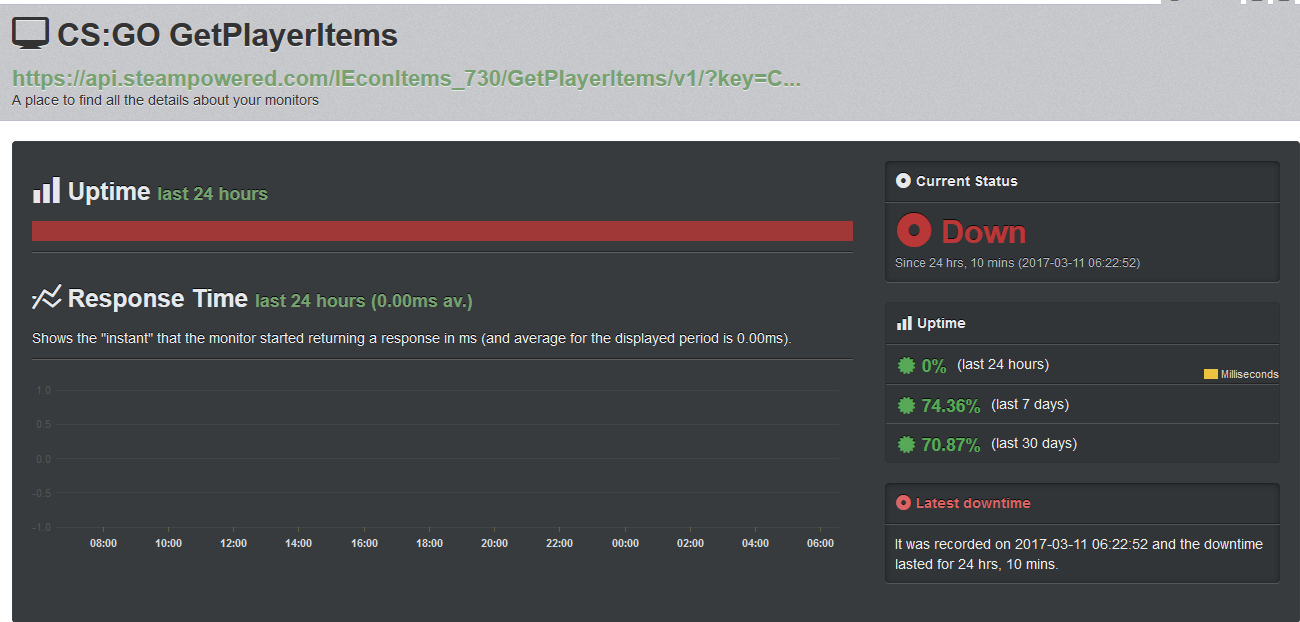Click the CS:GO GetPlayerItems page title
This screenshot has width=1300, height=622.
(227, 35)
